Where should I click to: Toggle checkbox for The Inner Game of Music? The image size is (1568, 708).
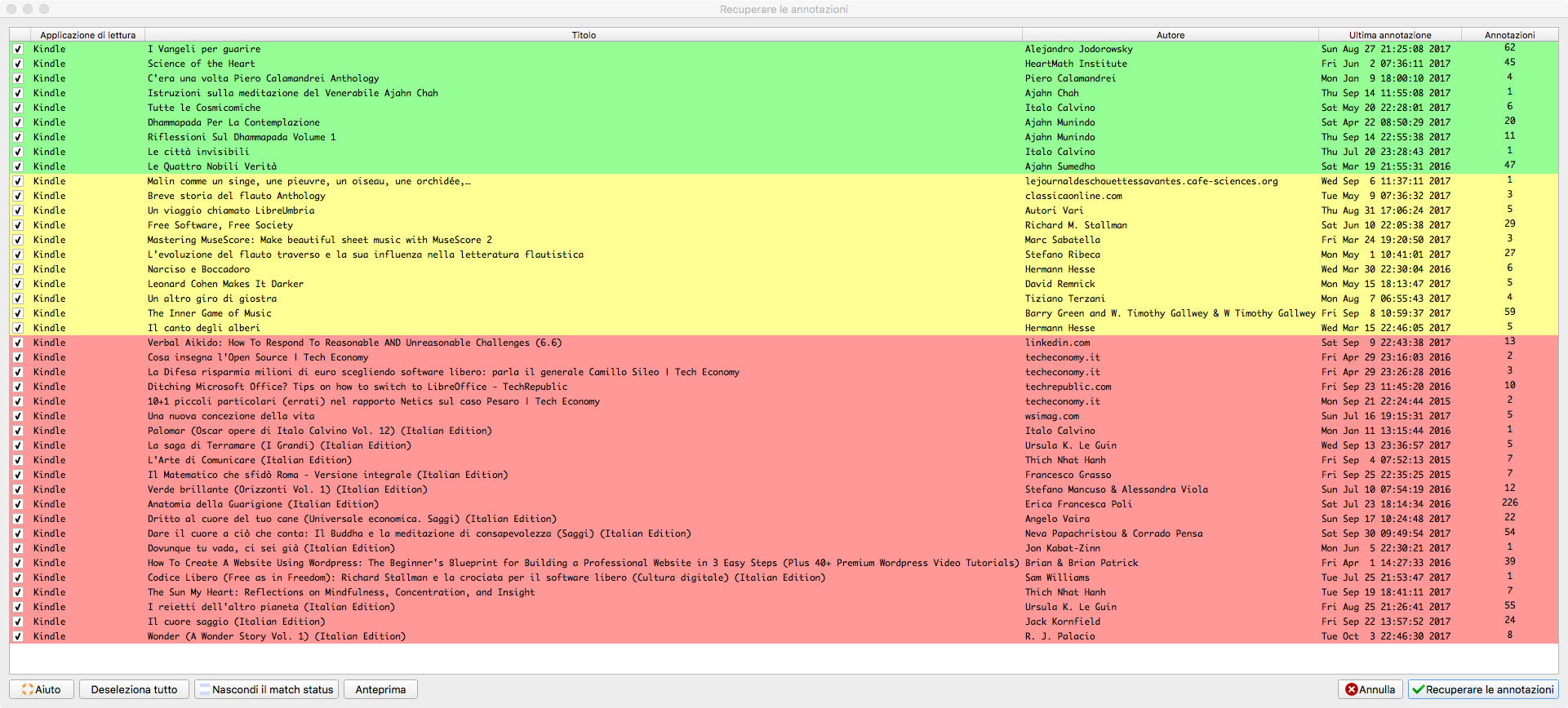pos(18,313)
